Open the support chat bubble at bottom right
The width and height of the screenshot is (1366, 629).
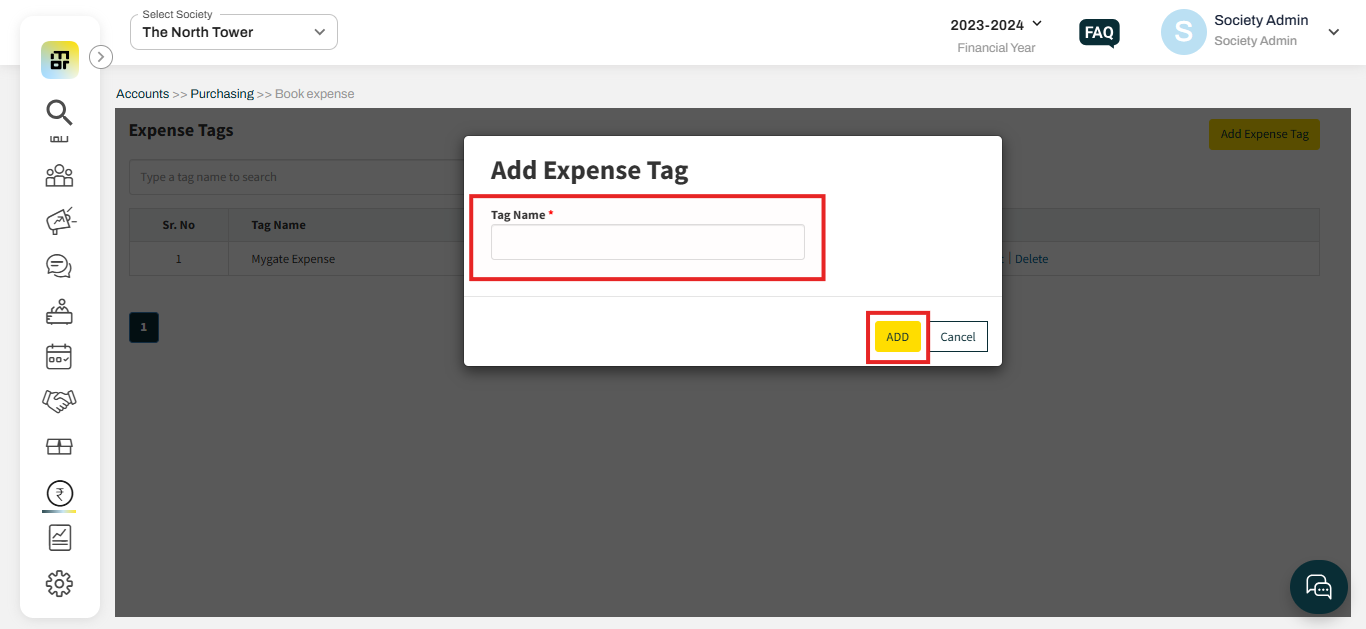tap(1318, 587)
